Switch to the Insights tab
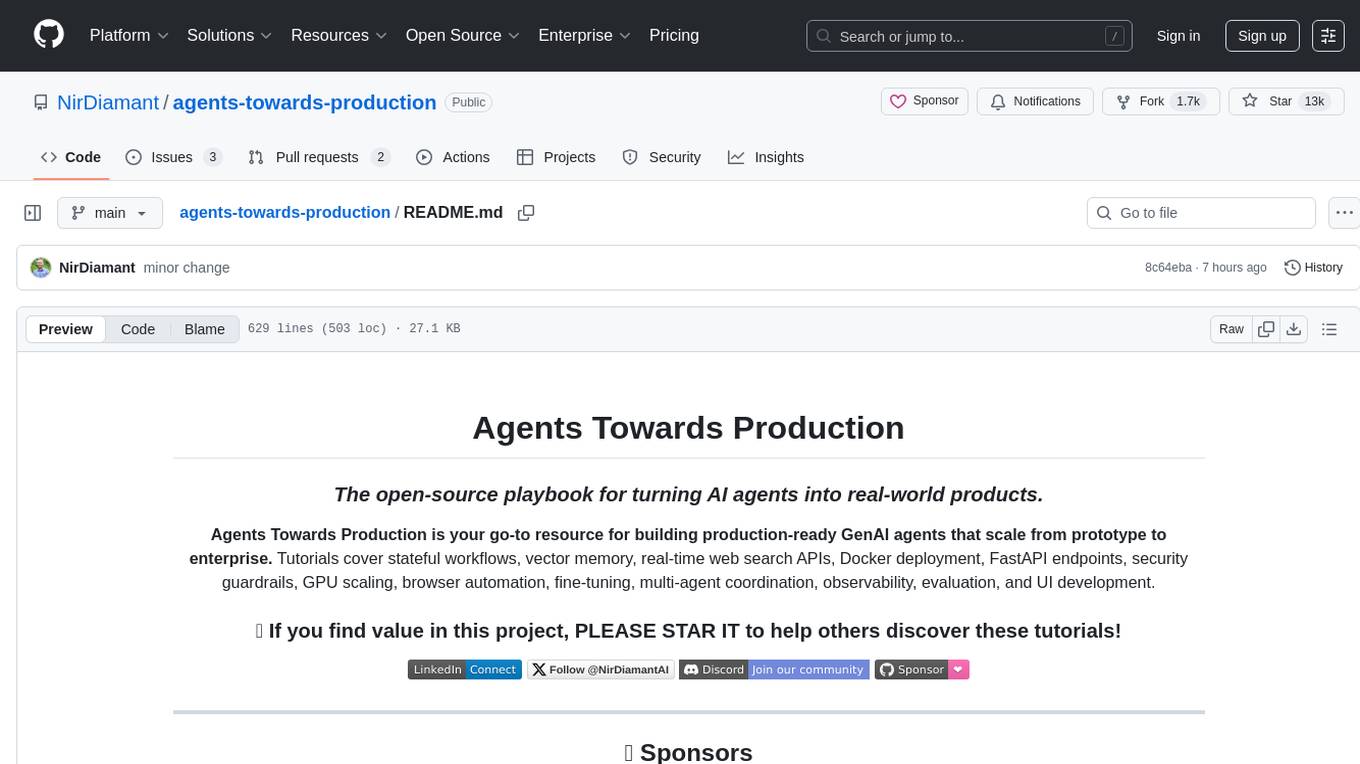 (x=766, y=157)
